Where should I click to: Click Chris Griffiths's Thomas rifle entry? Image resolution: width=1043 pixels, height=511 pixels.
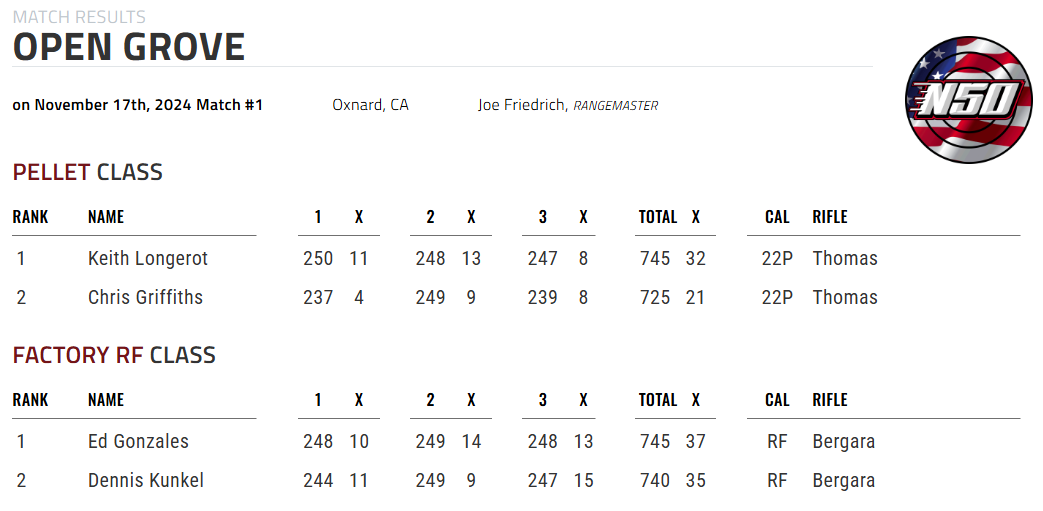coord(845,297)
